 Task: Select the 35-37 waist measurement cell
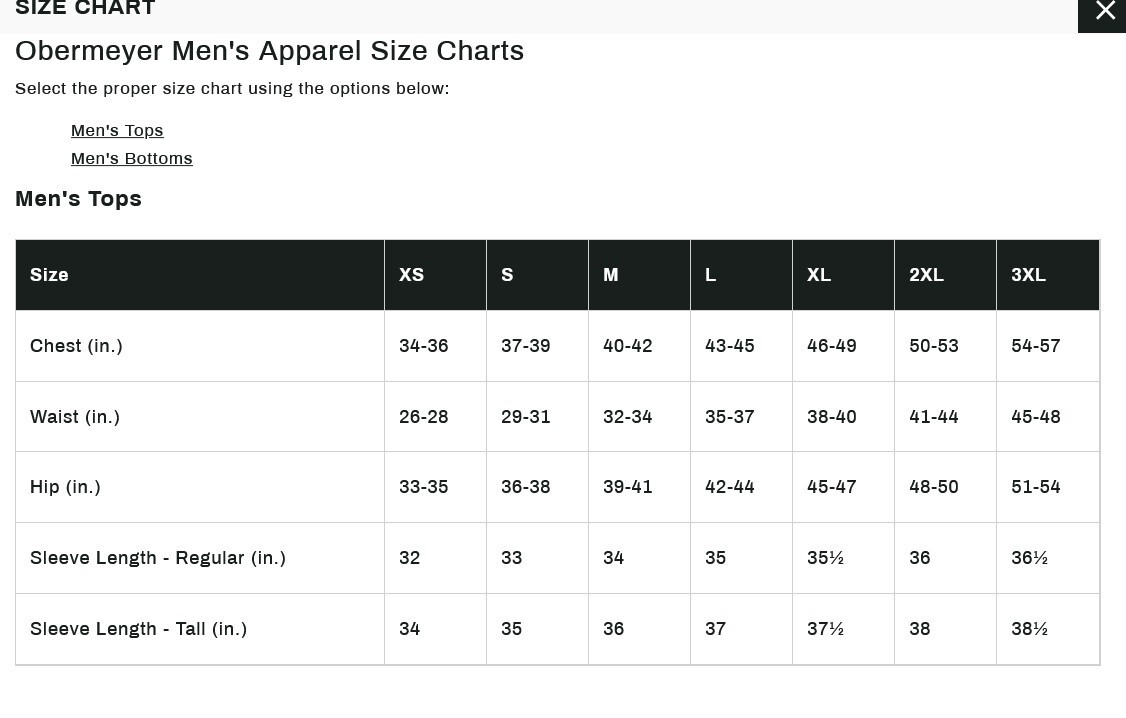click(729, 417)
